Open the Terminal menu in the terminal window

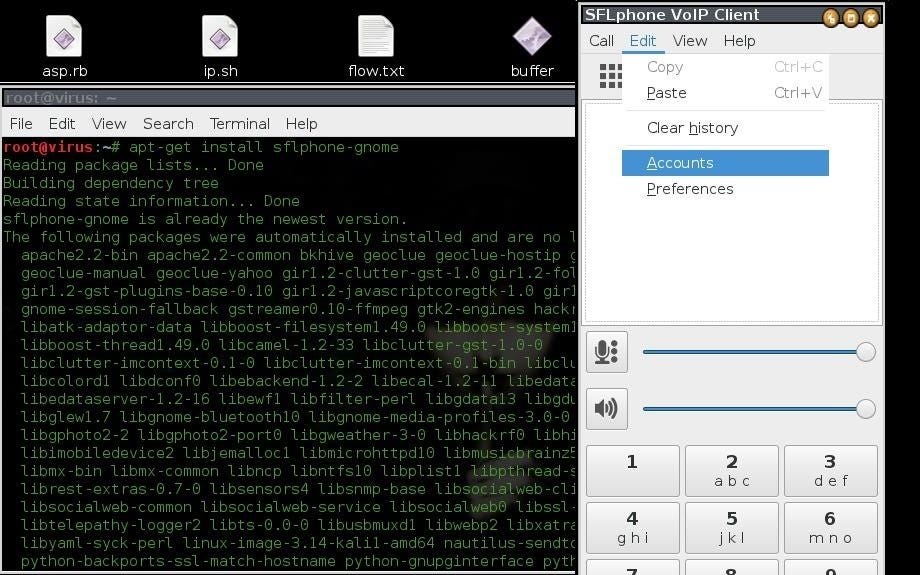tap(240, 124)
